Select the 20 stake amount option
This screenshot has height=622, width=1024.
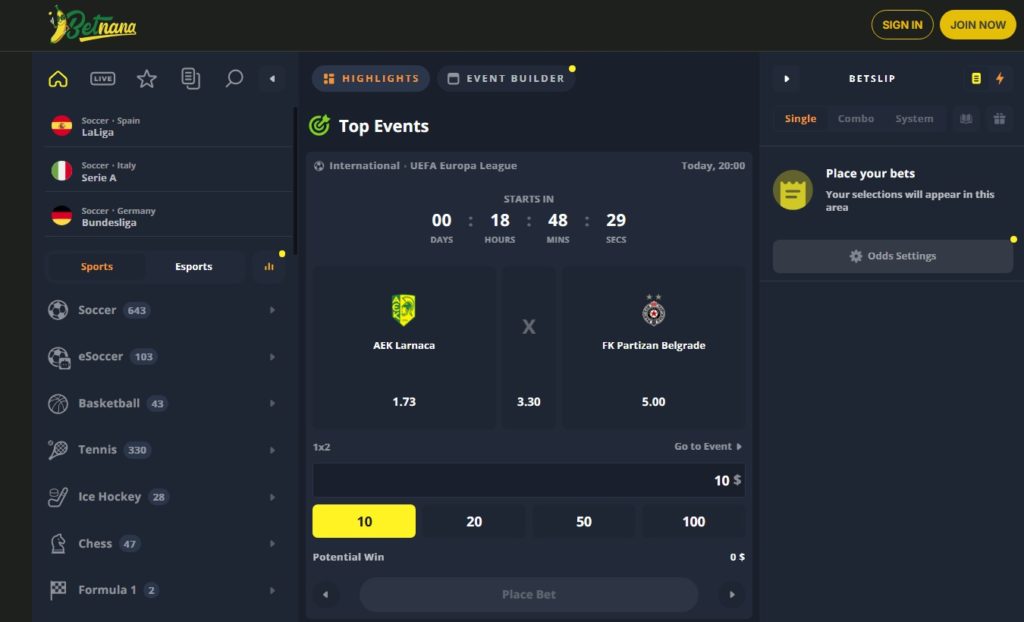tap(474, 521)
